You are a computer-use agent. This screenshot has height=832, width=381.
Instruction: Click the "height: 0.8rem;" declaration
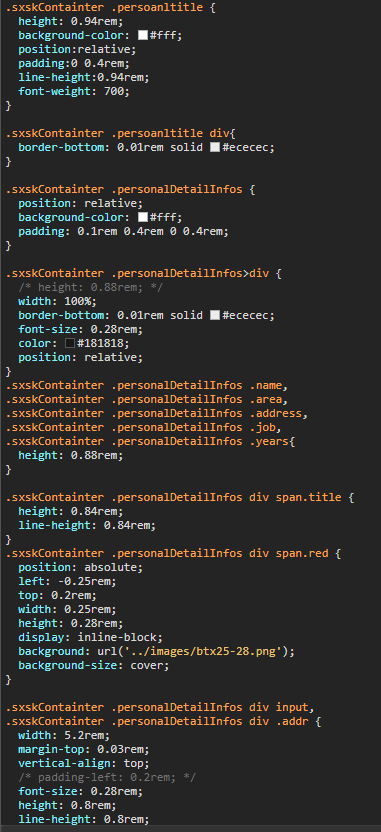coord(67,805)
